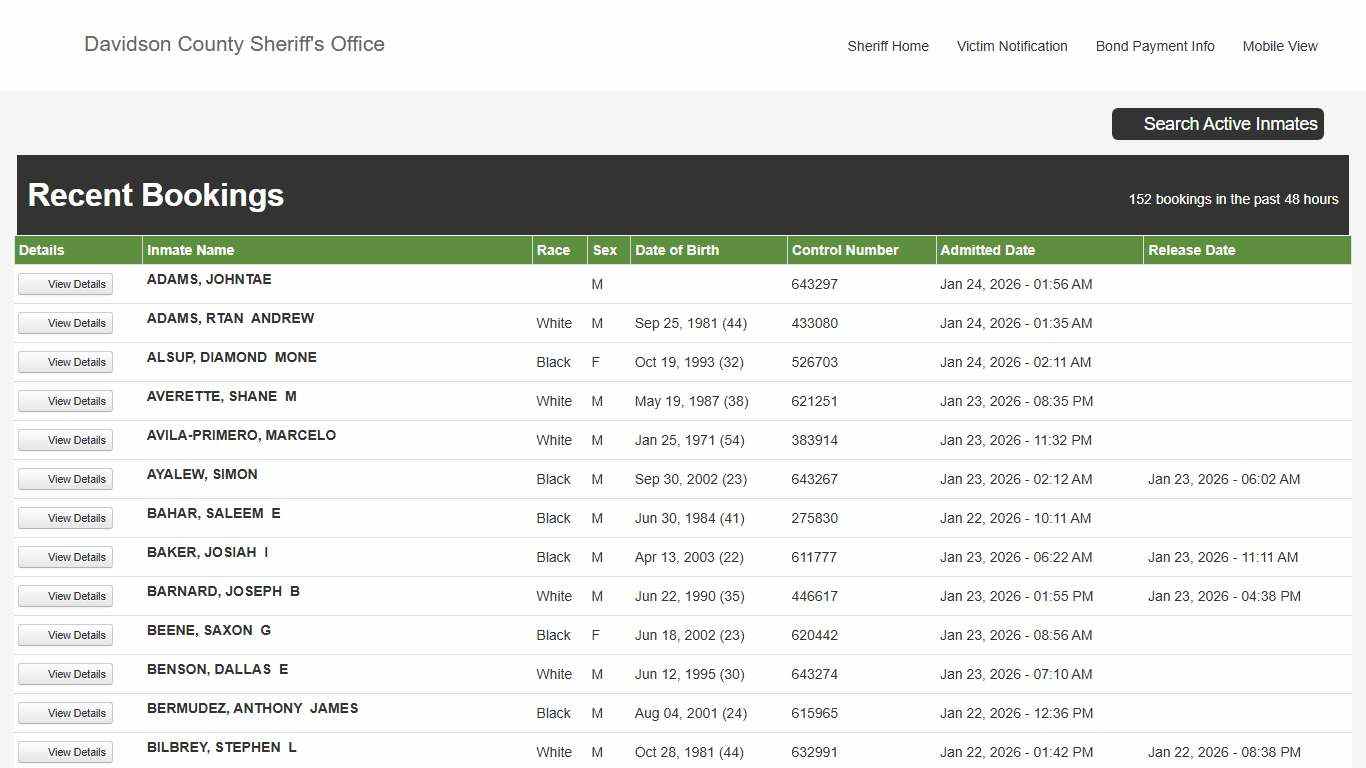Open Bond Payment Info page
Image resolution: width=1366 pixels, height=768 pixels.
(1154, 46)
